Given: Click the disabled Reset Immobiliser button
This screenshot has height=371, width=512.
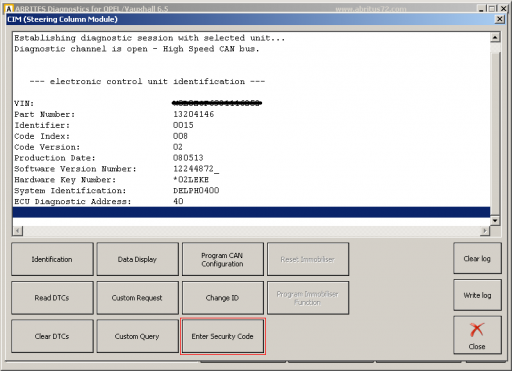Looking at the screenshot, I should (x=308, y=259).
